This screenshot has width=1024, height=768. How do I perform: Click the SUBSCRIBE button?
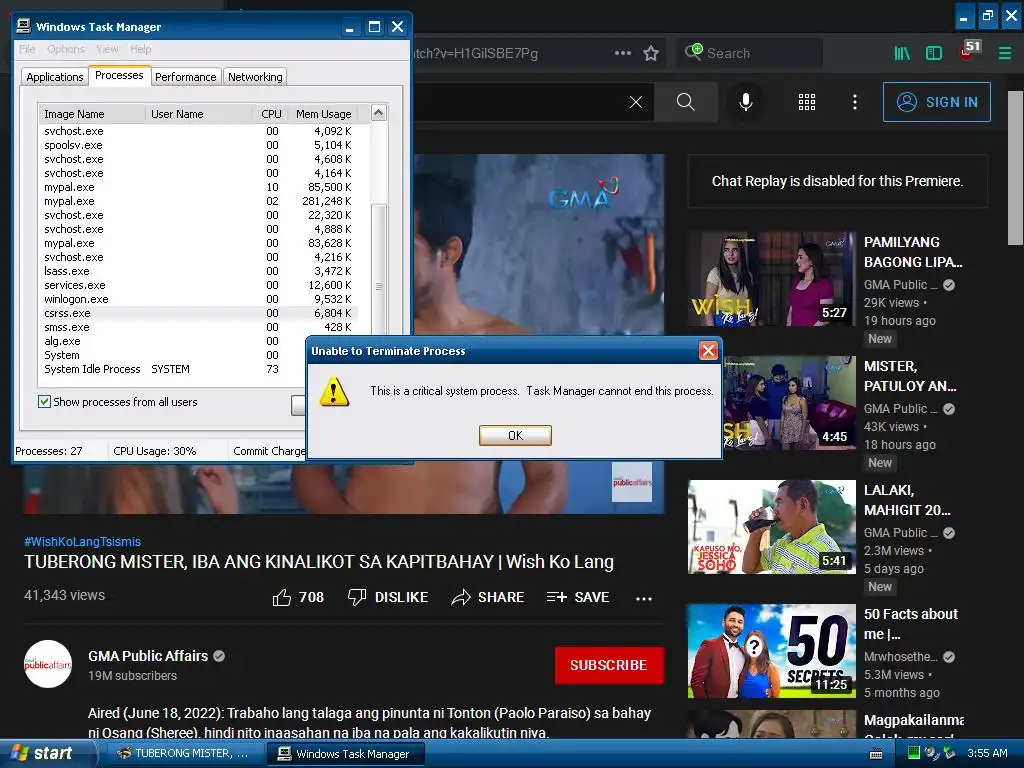coord(609,665)
